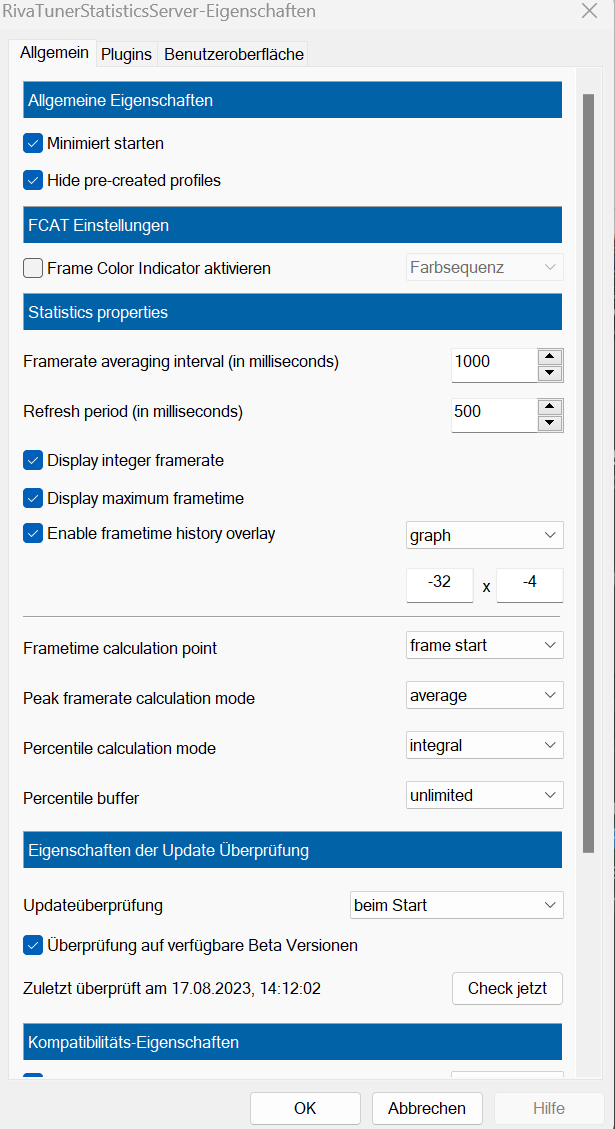Click the -4 overlay height field

click(x=530, y=585)
